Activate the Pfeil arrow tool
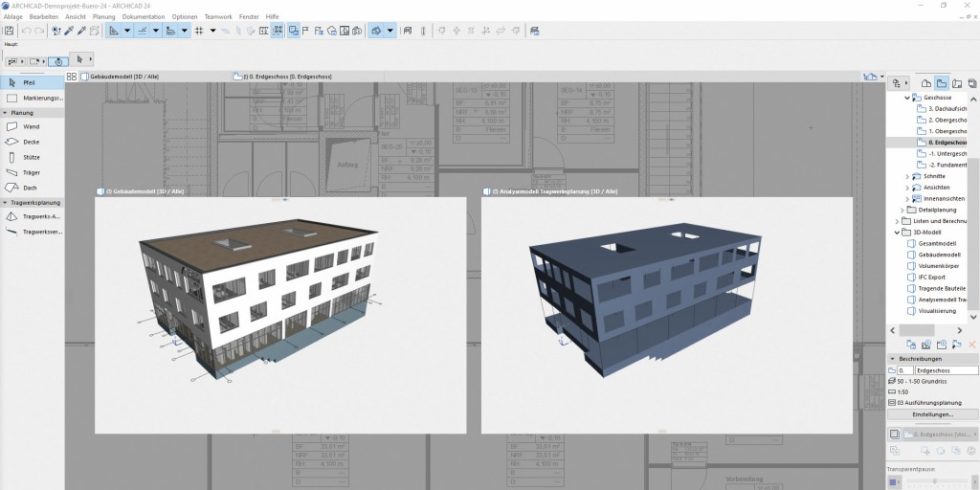 coord(30,82)
